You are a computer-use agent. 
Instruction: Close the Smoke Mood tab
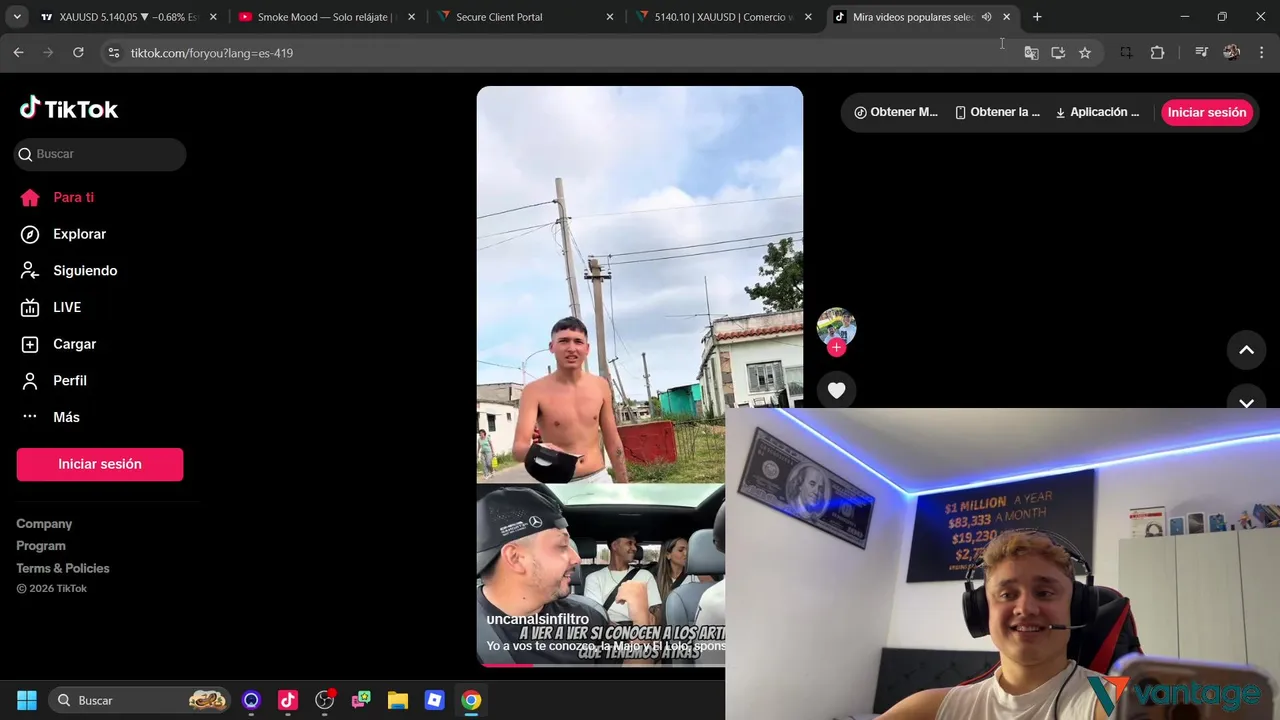pyautogui.click(x=411, y=17)
